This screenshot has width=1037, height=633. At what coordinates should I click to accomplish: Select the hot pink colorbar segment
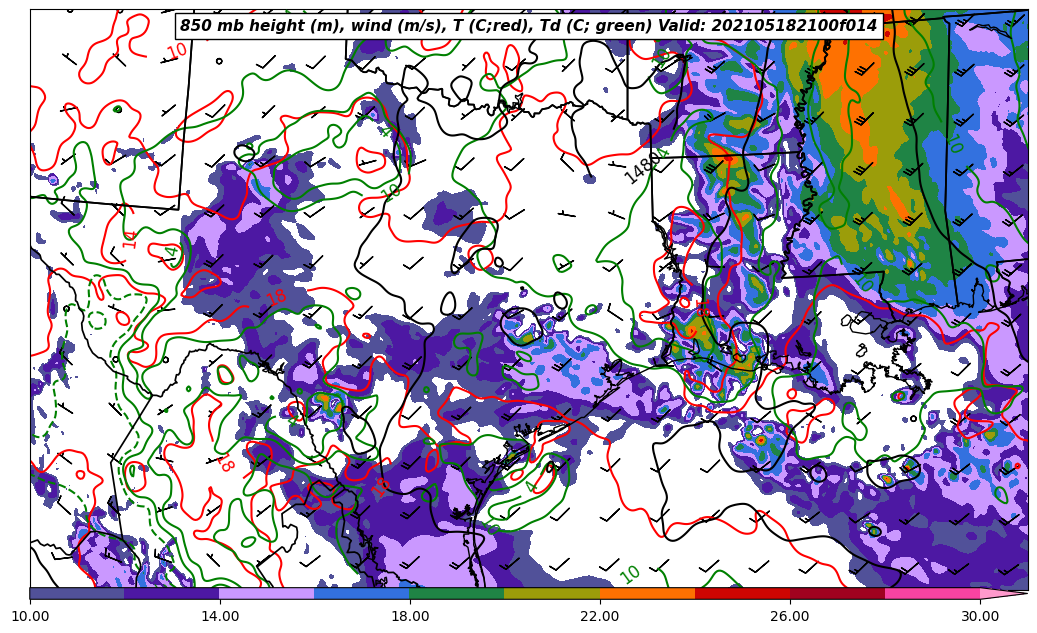coord(932,593)
